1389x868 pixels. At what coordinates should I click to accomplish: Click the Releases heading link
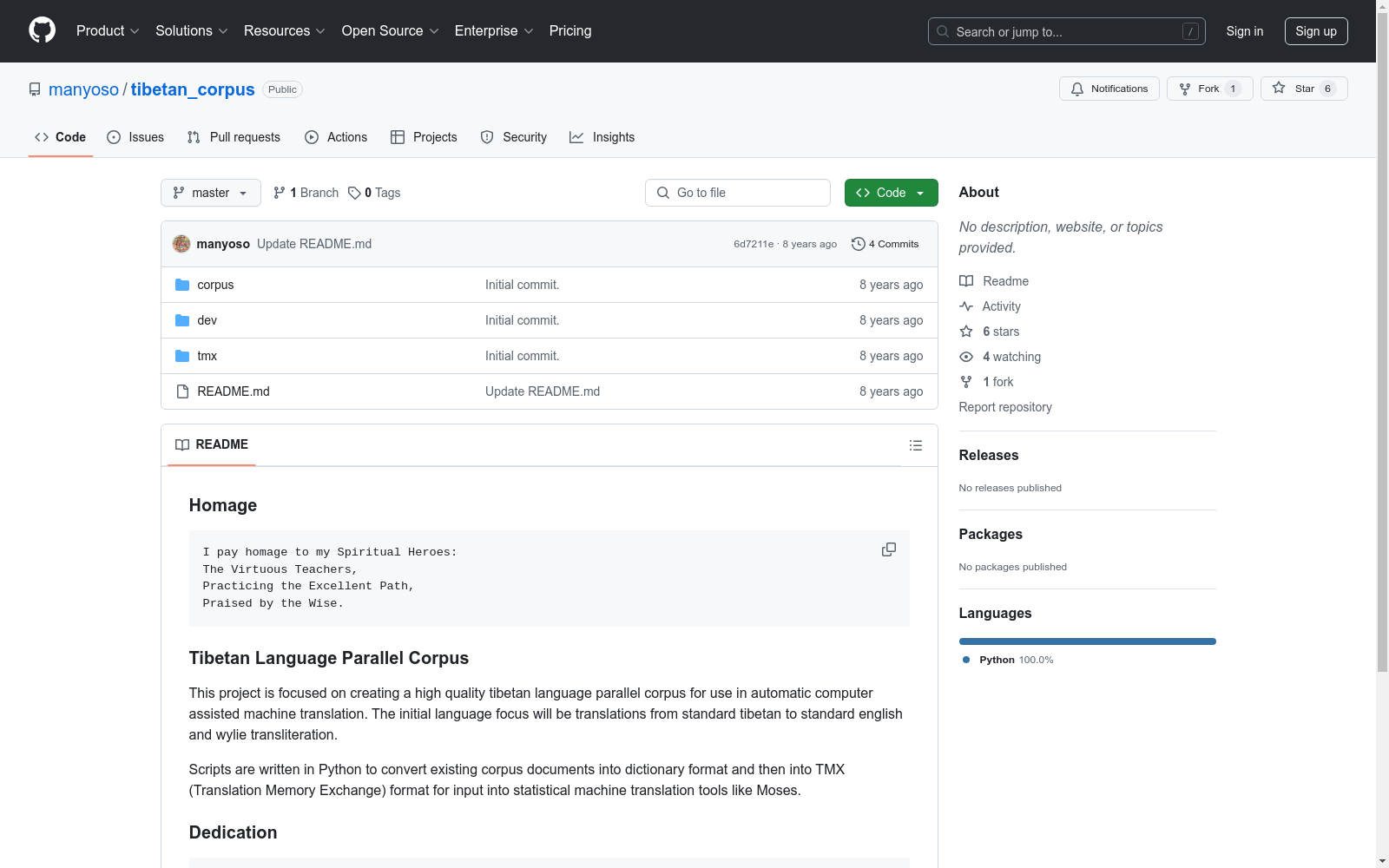989,455
